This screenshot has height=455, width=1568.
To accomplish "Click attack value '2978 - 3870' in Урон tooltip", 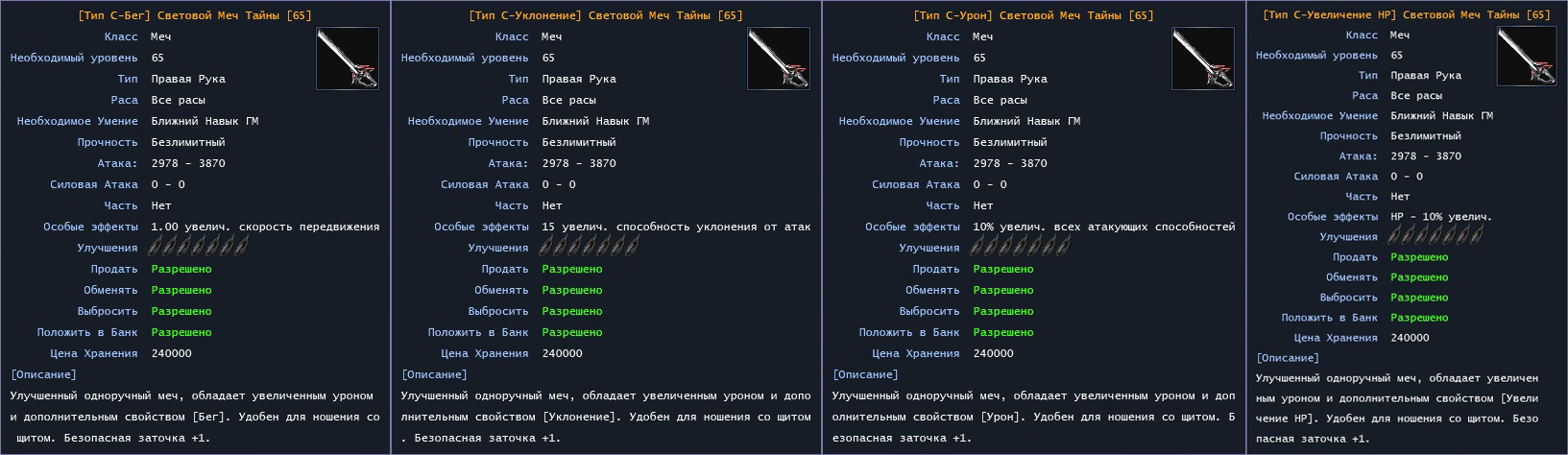I will tap(1010, 163).
